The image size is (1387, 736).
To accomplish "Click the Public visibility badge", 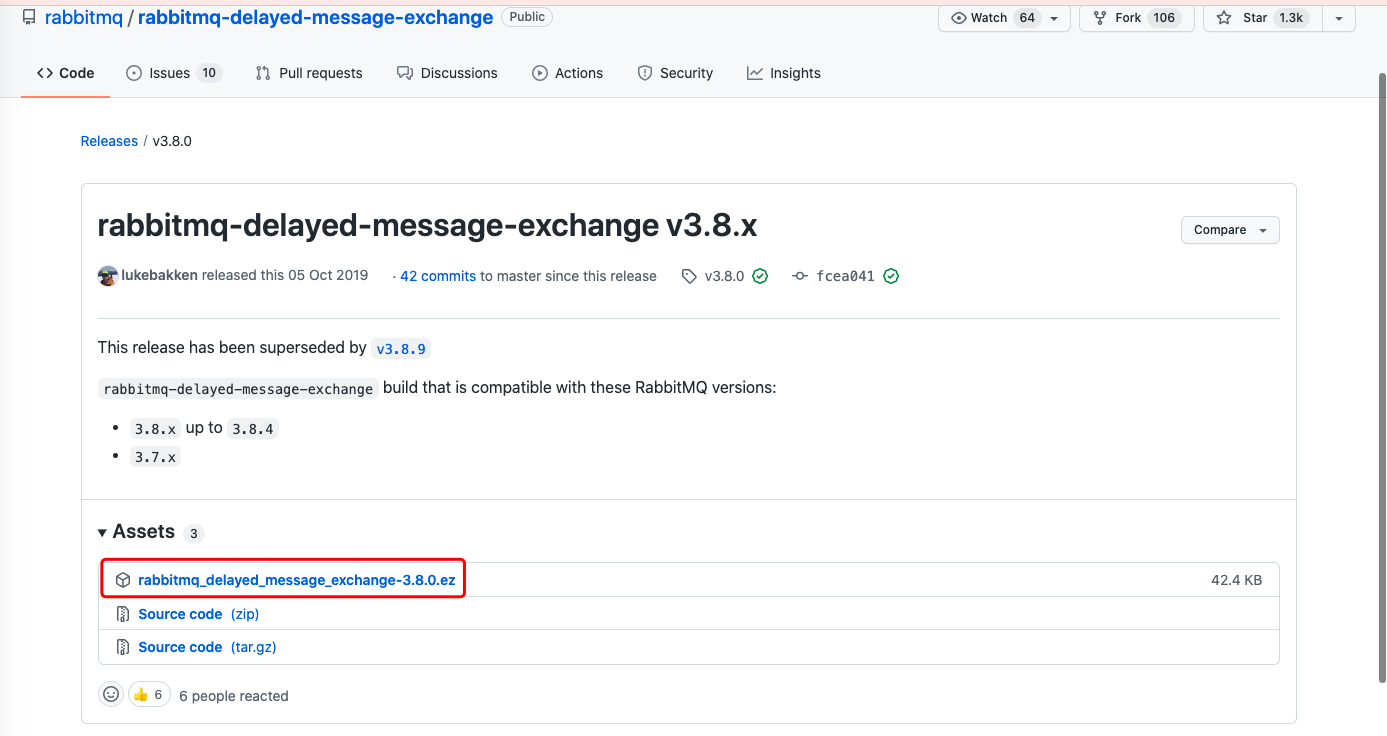I will (x=527, y=17).
